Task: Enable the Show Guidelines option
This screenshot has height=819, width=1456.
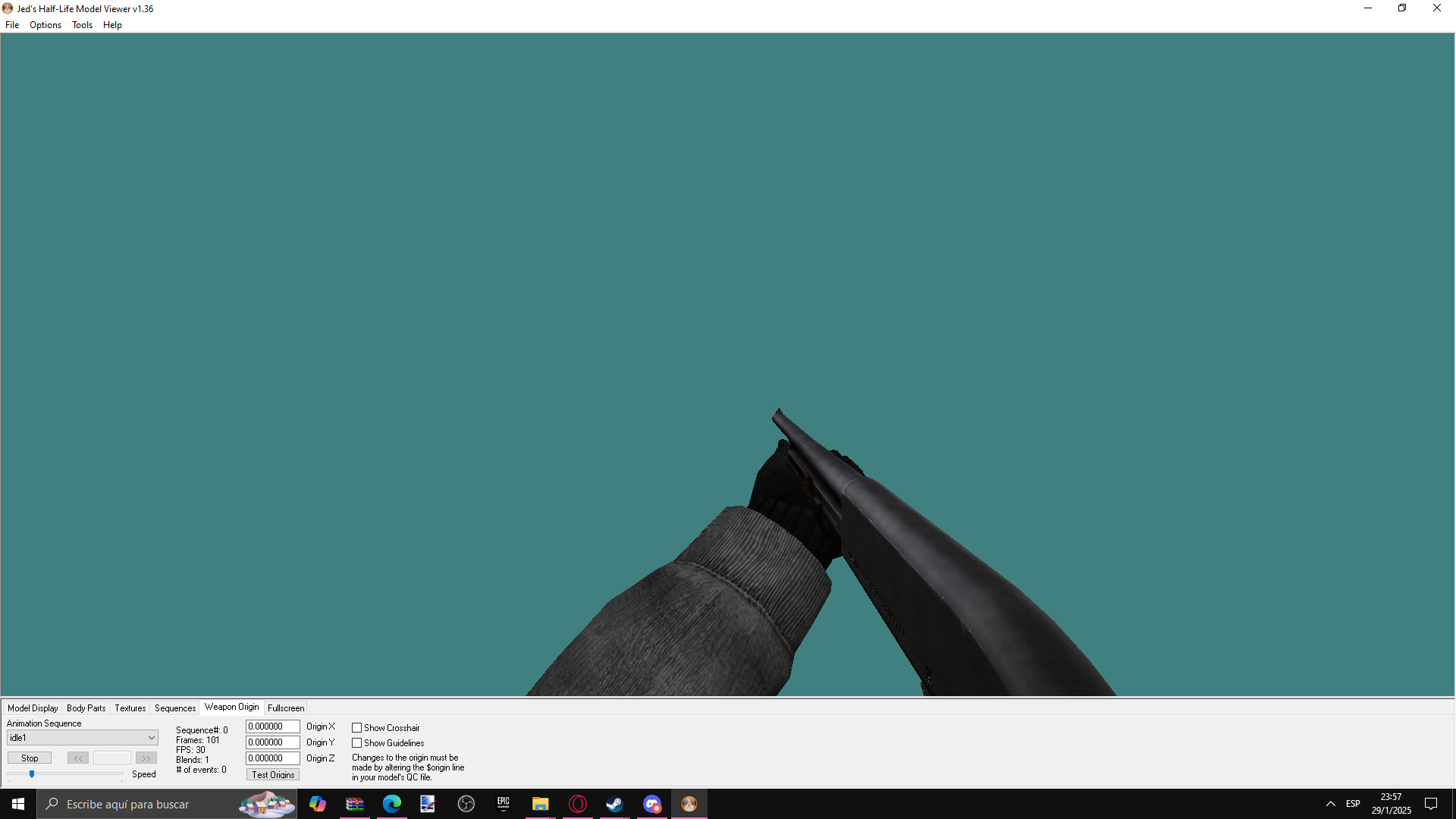Action: (x=356, y=742)
